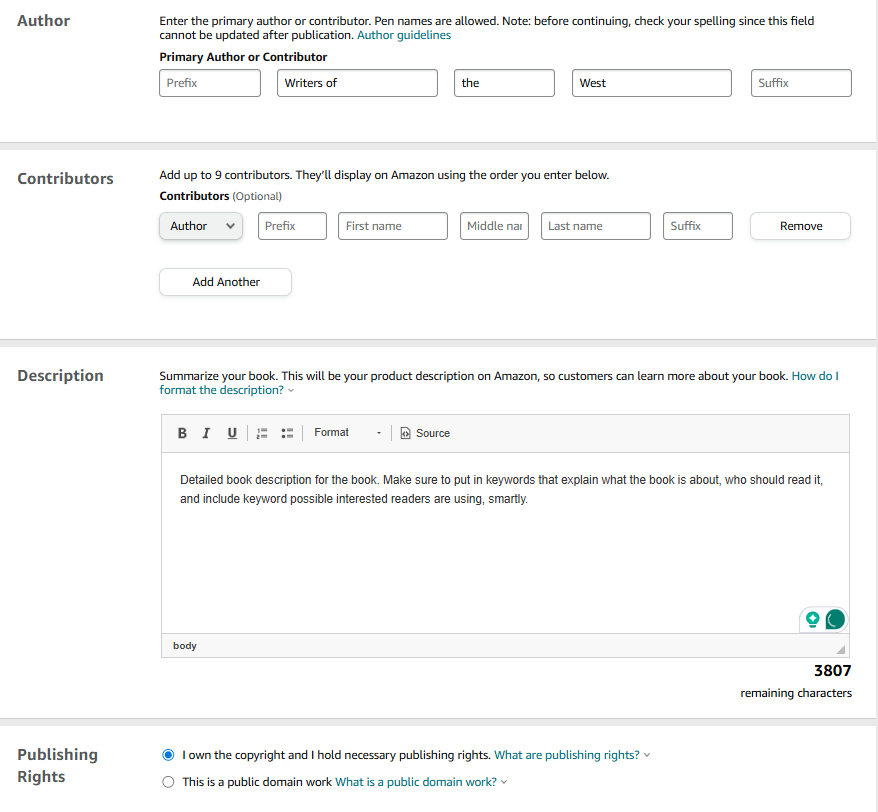Viewport: 878px width, 812px height.
Task: Click the Grammarly icon in editor
Action: click(835, 619)
